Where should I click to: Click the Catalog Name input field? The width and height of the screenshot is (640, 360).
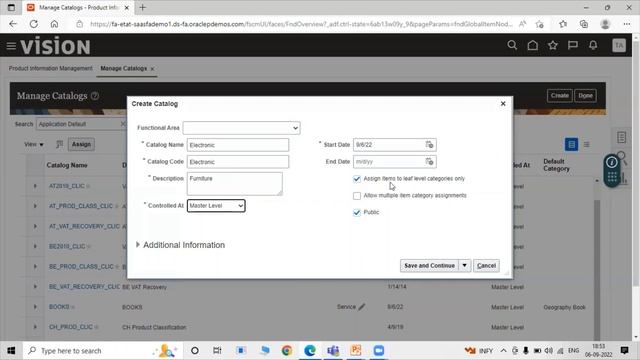tap(238, 145)
